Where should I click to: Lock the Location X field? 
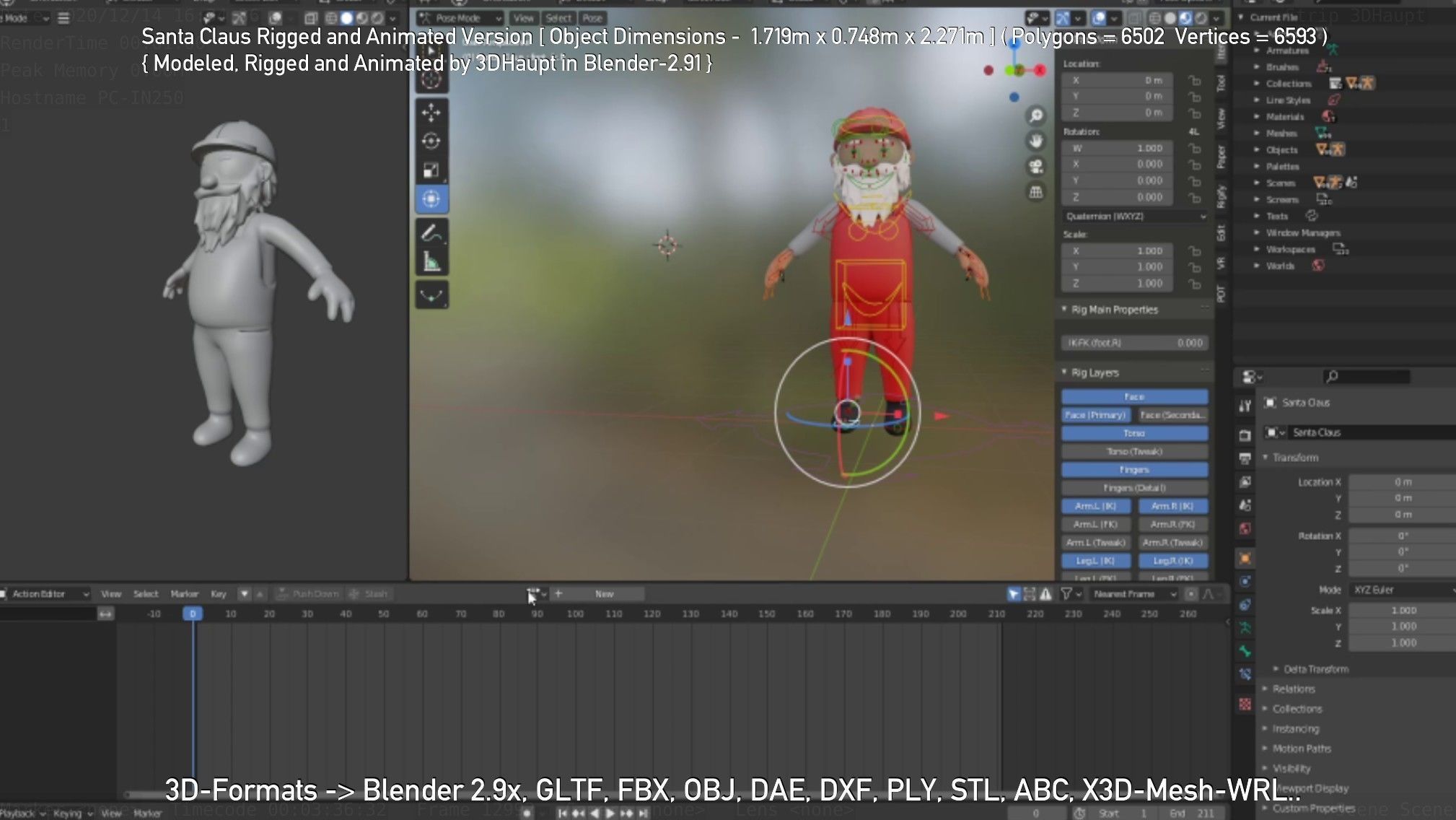(x=1195, y=80)
